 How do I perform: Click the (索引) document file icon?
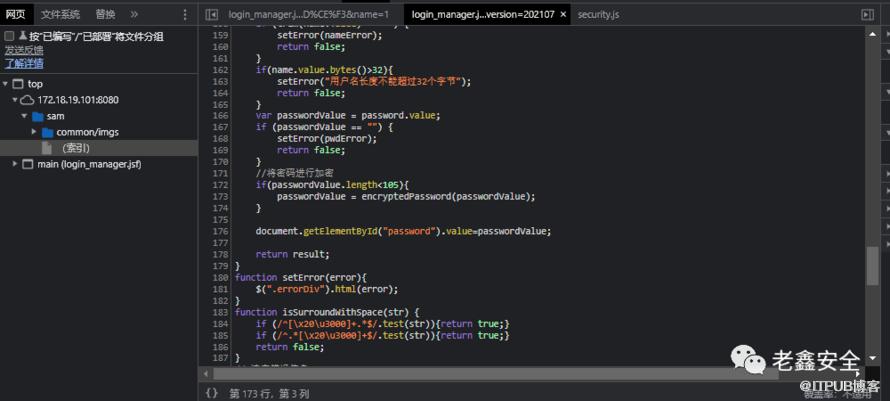pos(46,148)
